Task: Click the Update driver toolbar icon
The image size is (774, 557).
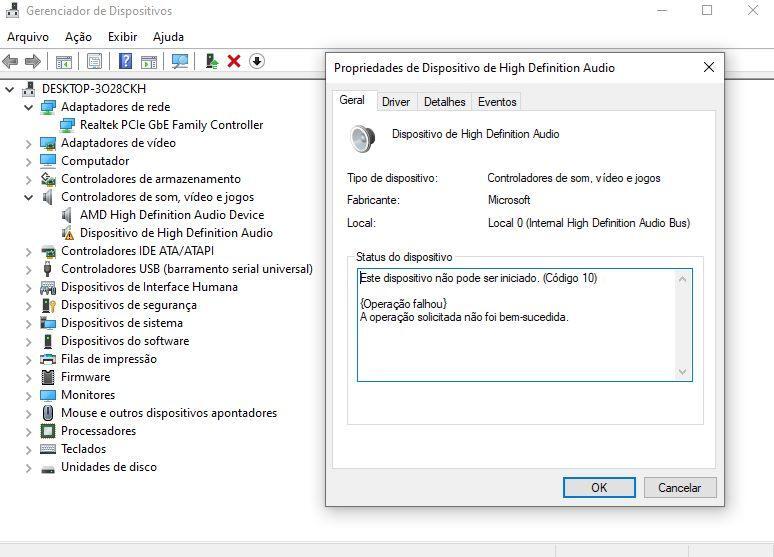Action: pyautogui.click(x=212, y=61)
